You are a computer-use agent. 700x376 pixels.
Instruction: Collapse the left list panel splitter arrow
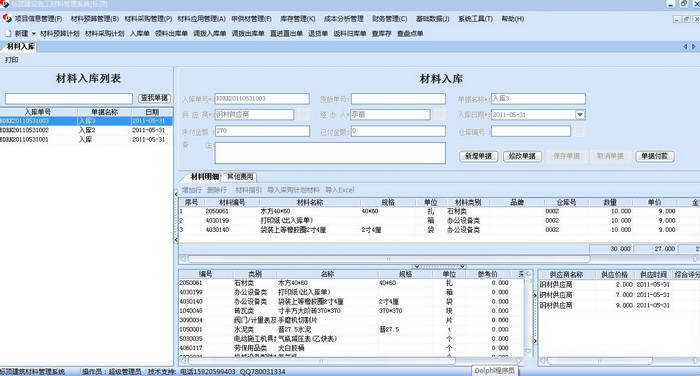(175, 194)
